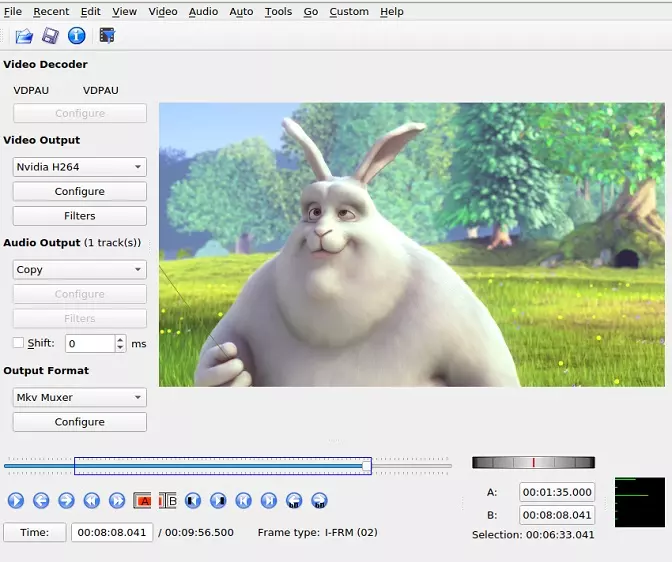This screenshot has height=562, width=672.
Task: Click the timeline slider handle
Action: (366, 466)
